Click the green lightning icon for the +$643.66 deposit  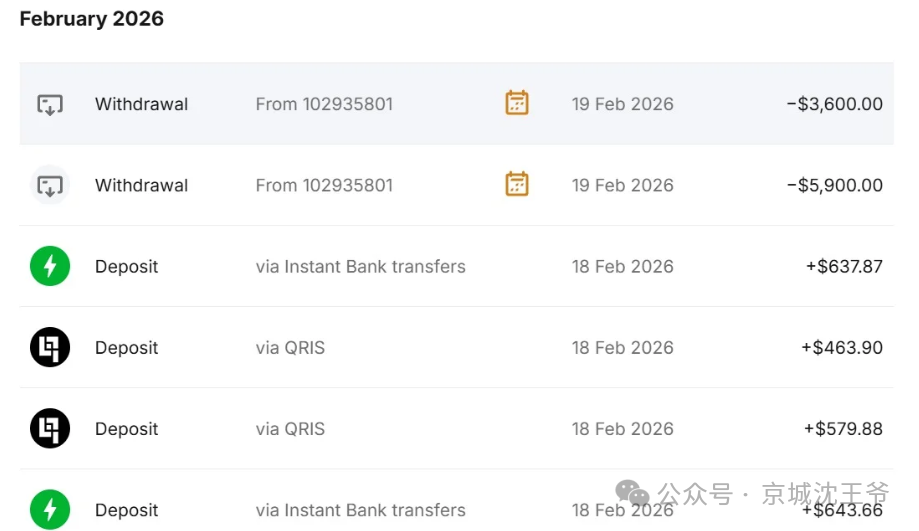[x=50, y=509]
